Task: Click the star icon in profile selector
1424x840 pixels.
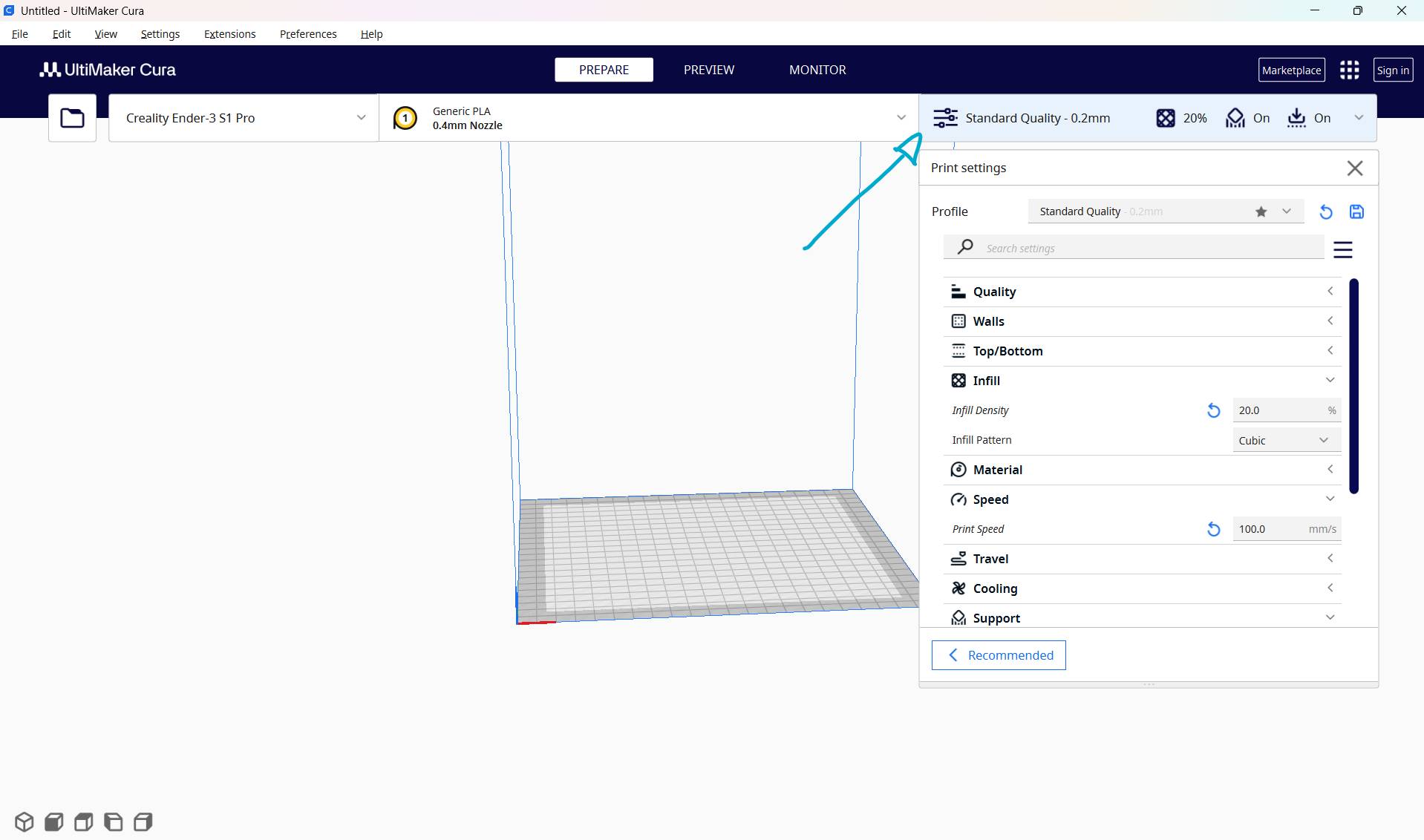Action: click(x=1261, y=211)
